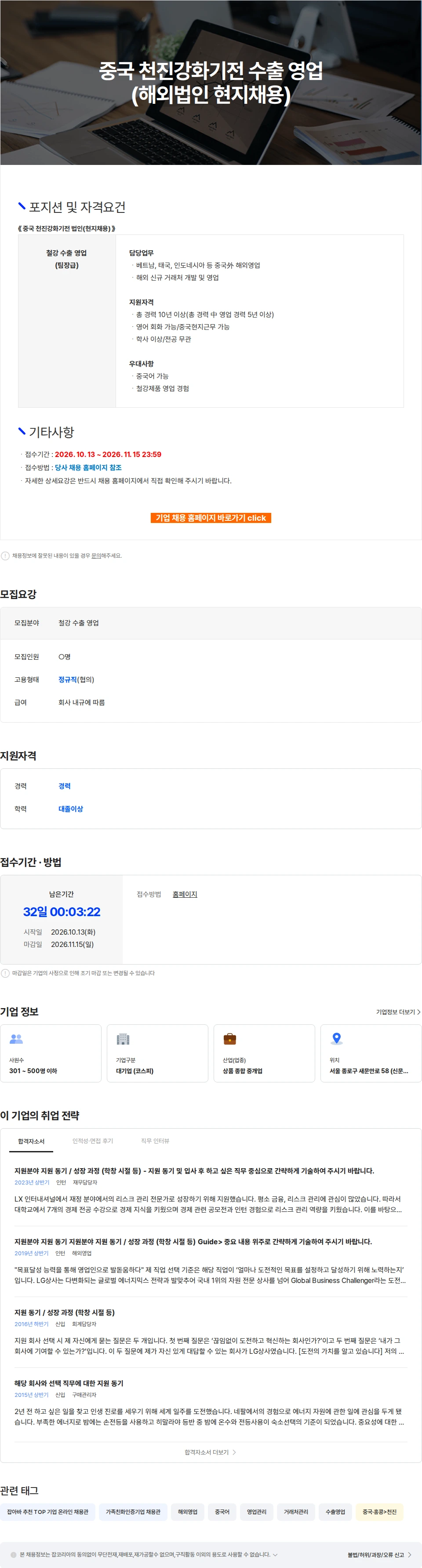The height and width of the screenshot is (1568, 422).
Task: Switch to the 직무 인터뷰 tab
Action: click(155, 1140)
